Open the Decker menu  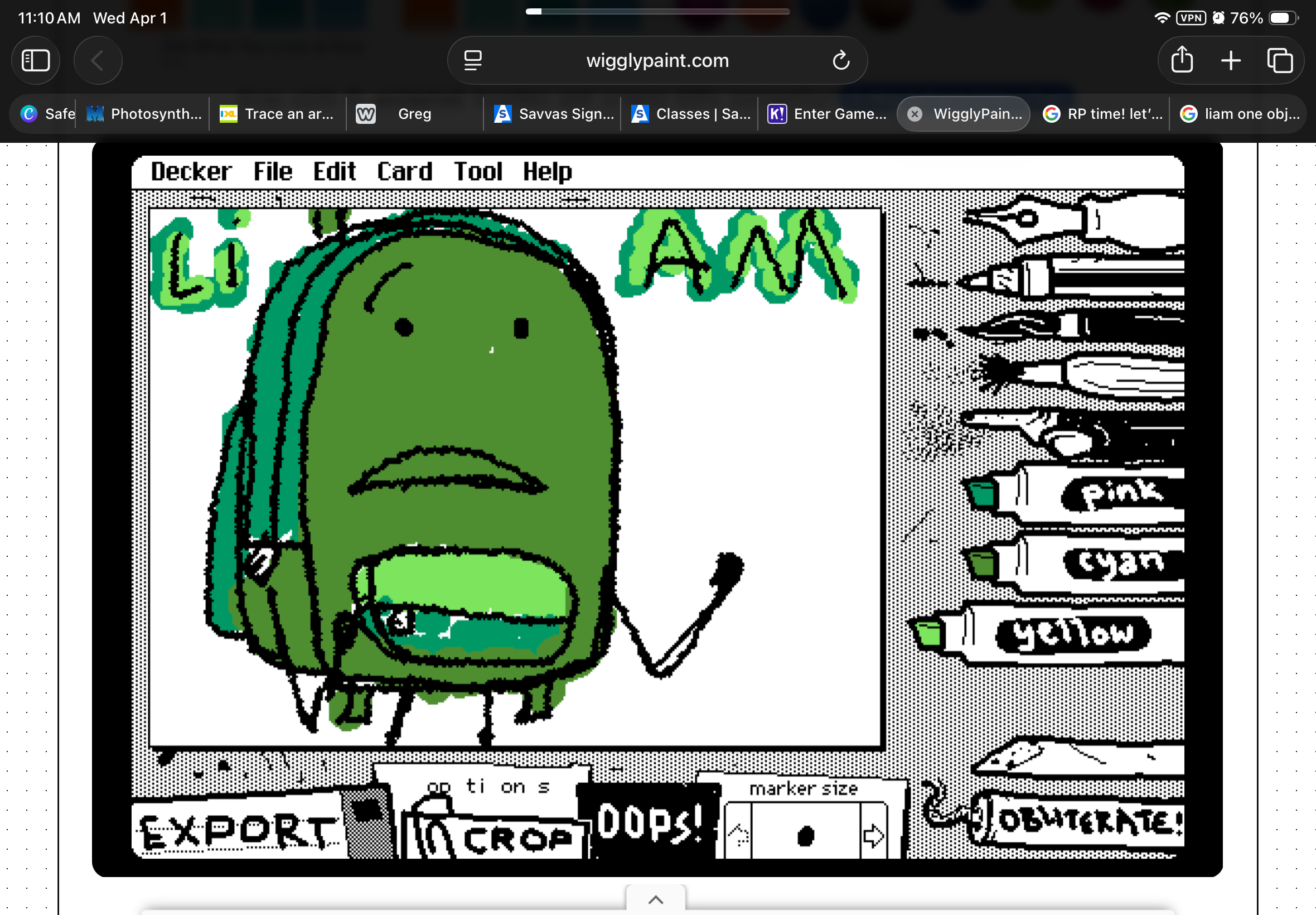(191, 172)
